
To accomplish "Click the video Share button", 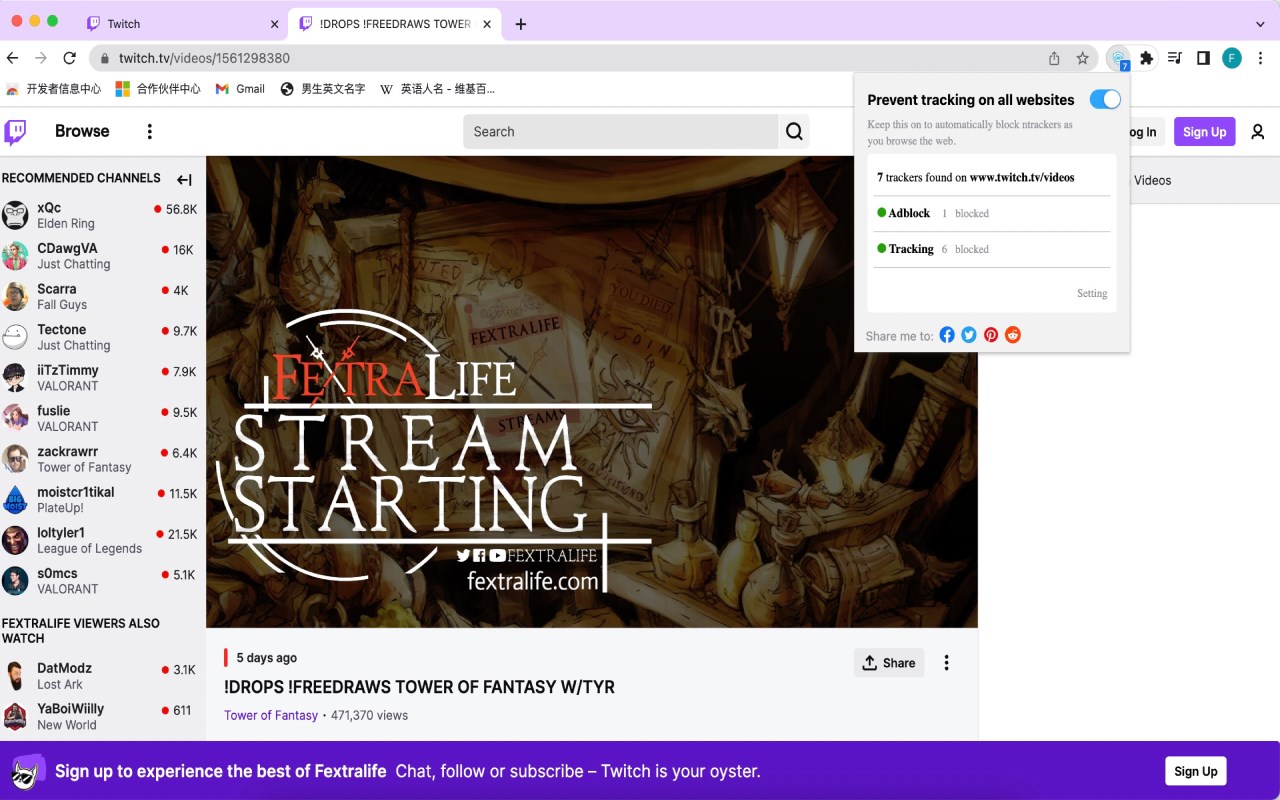I will (889, 663).
